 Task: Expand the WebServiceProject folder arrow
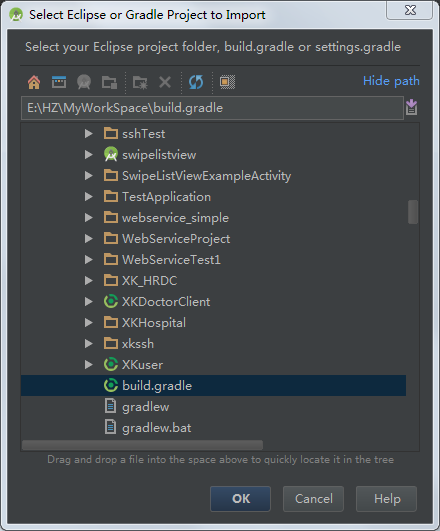tap(89, 239)
